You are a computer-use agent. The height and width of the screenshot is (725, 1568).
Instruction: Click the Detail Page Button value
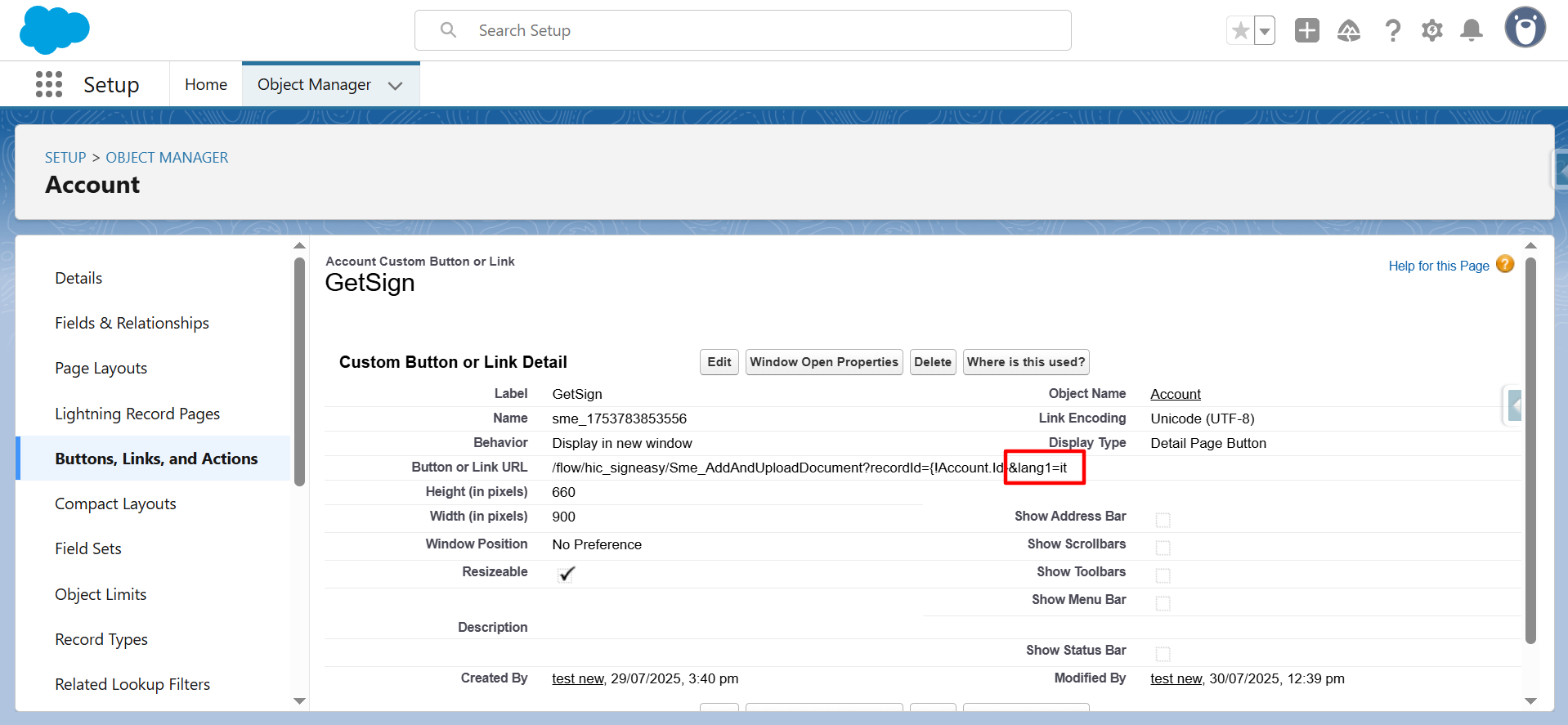coord(1208,443)
